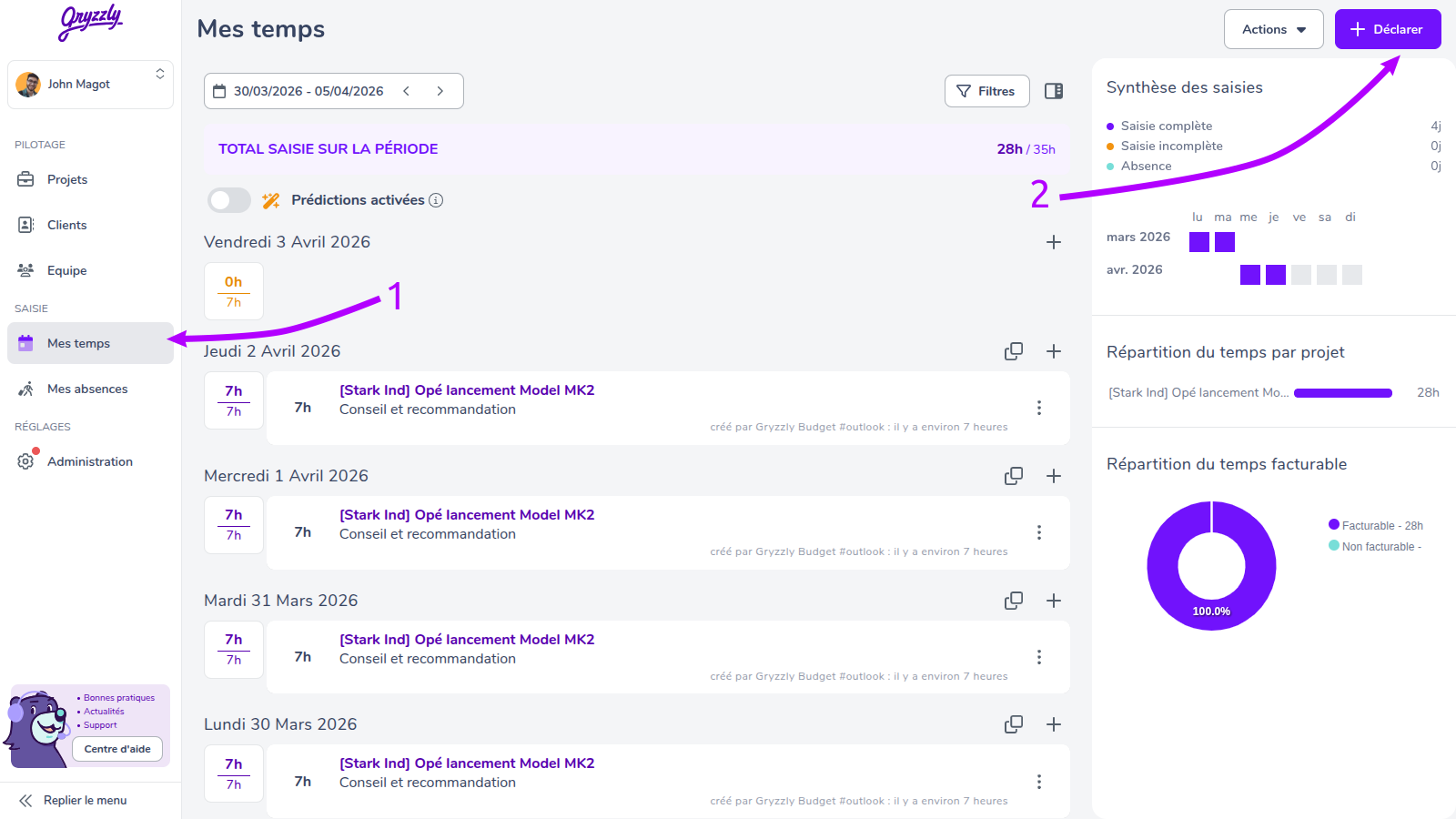Viewport: 1456px width, 819px height.
Task: Duplicate the Jeudi 2 Avril time entries
Action: pos(1013,351)
